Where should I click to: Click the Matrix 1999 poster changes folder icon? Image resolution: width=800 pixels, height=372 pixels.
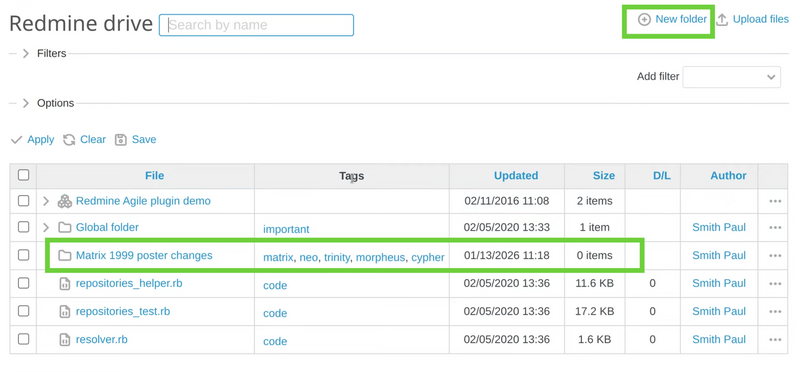[64, 255]
